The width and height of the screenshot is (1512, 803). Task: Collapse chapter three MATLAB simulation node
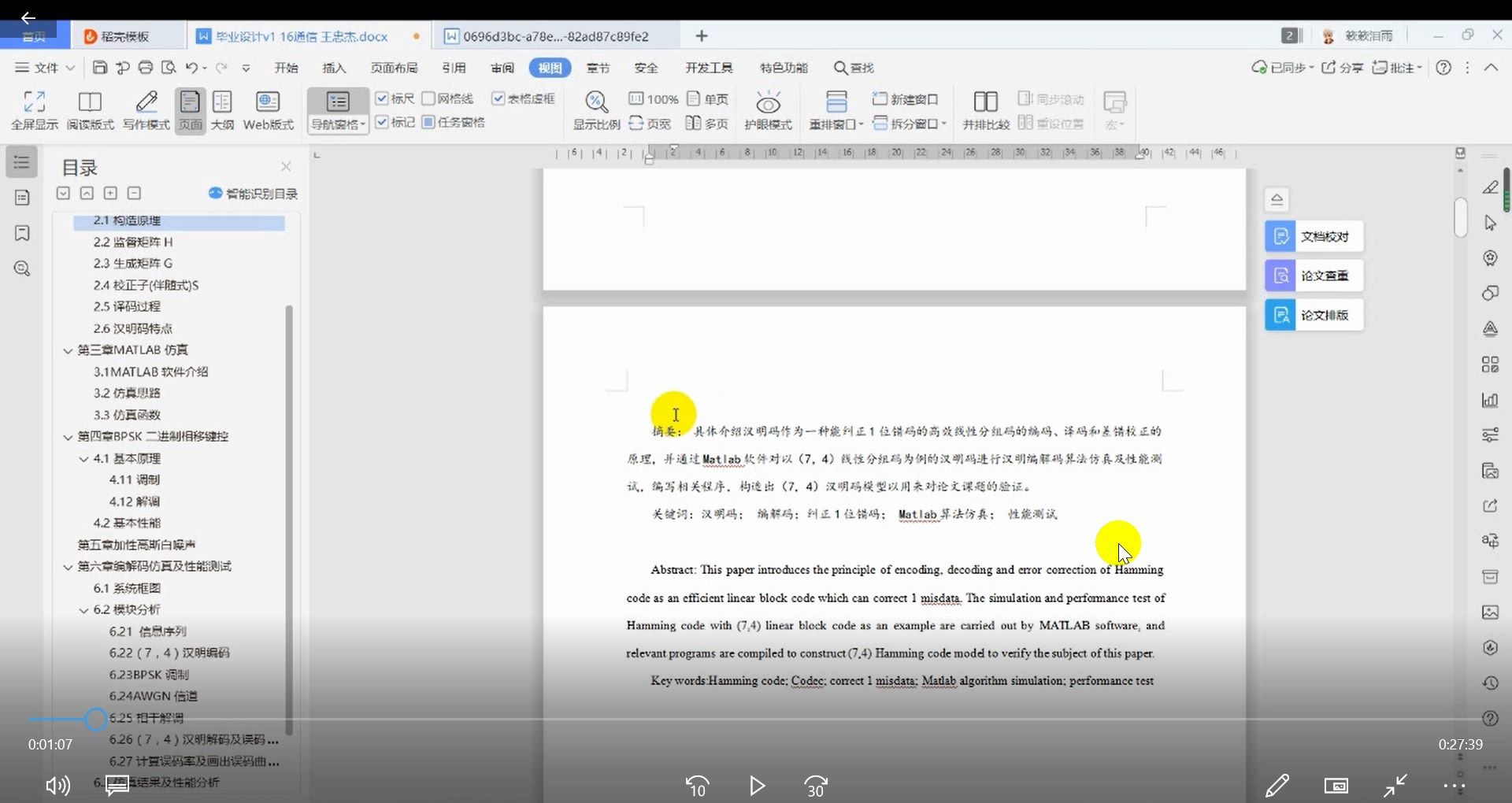(x=68, y=350)
